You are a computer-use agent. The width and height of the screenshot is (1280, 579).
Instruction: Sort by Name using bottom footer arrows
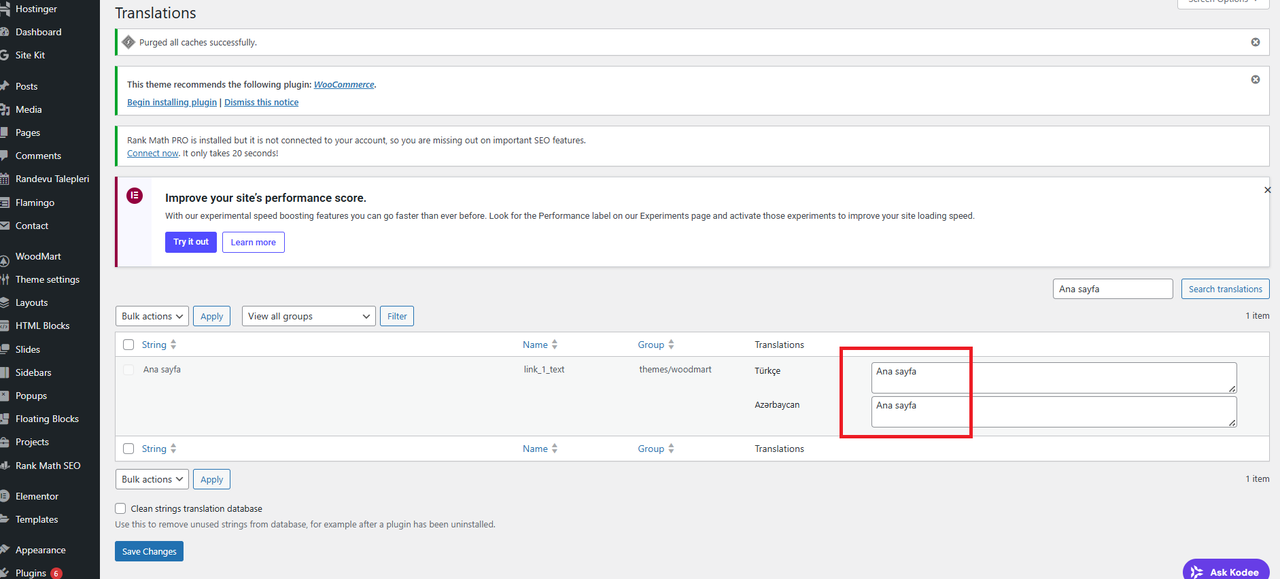coord(555,449)
